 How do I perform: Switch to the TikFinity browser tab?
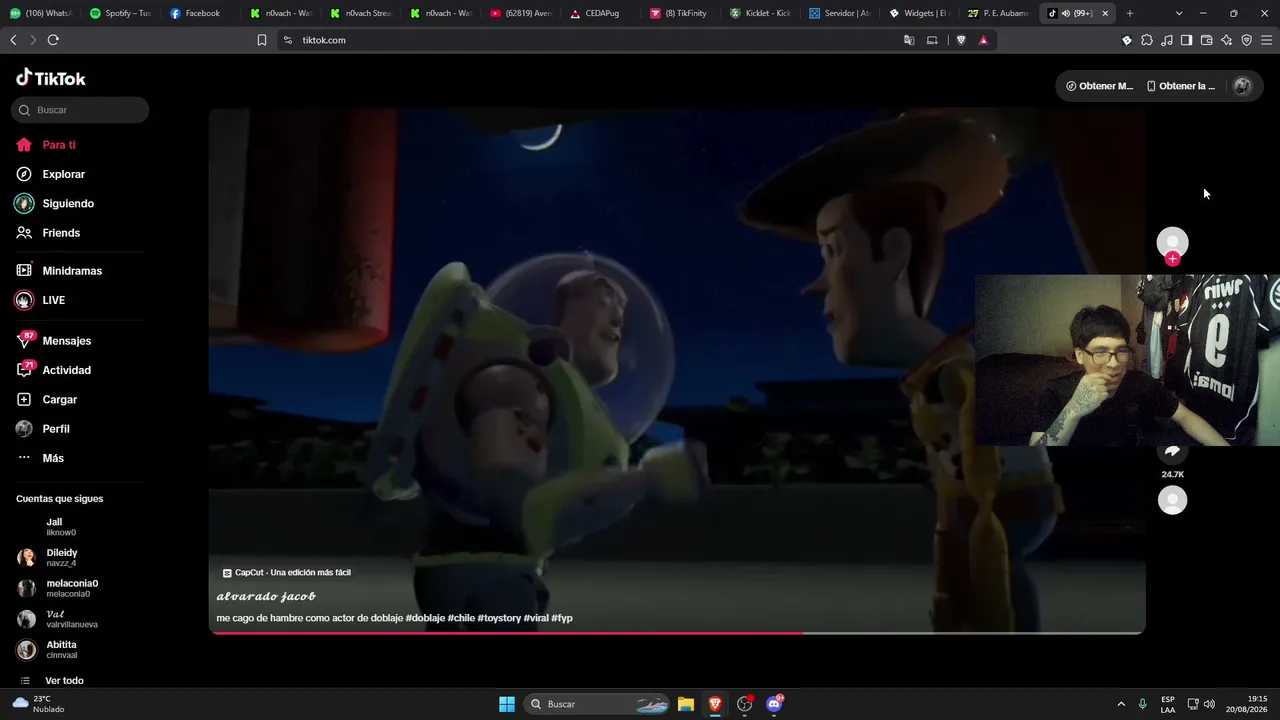coord(678,13)
